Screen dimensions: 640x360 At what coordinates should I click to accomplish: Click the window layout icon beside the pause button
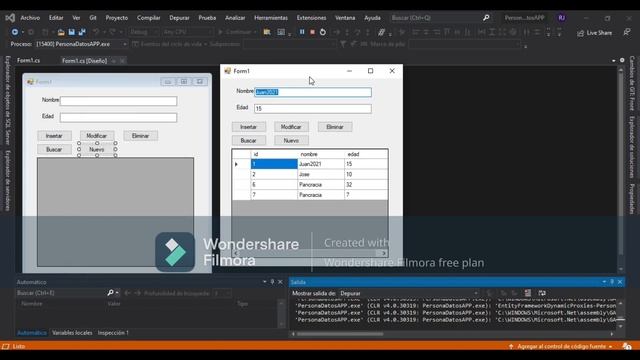point(281,32)
